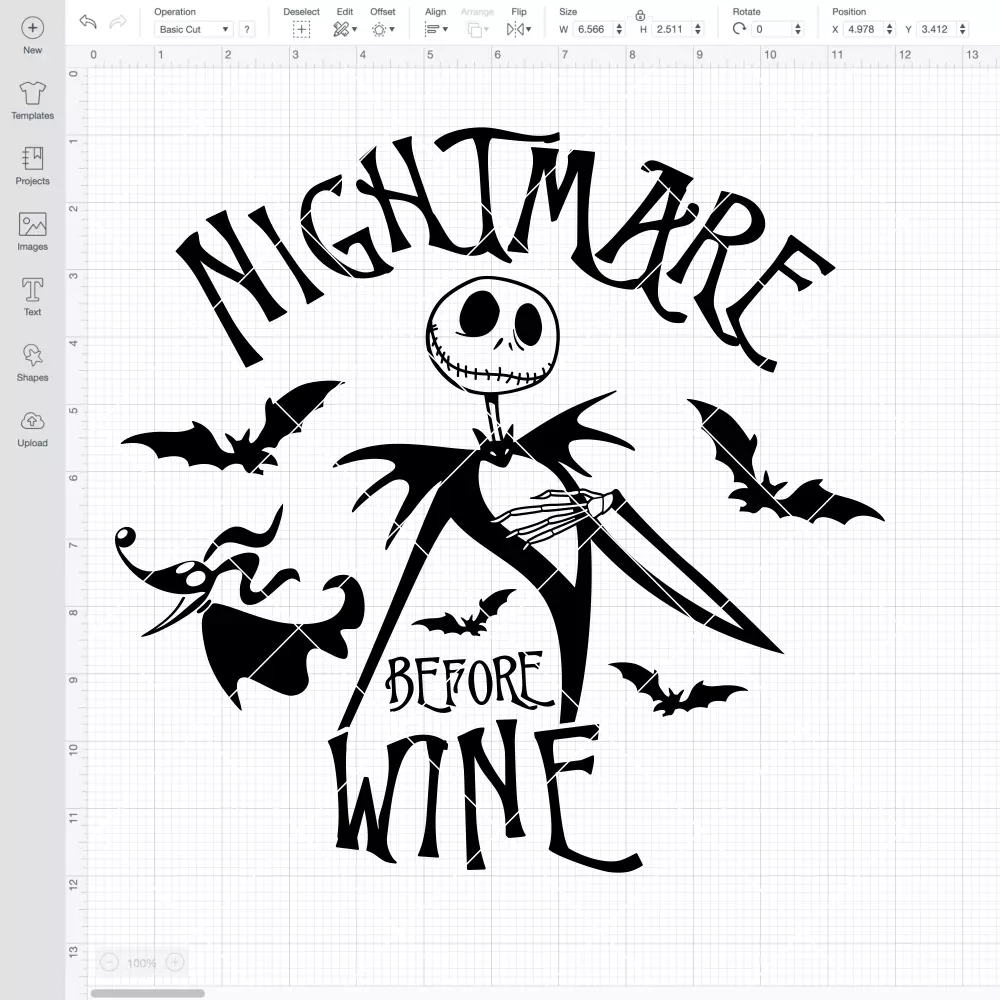Adjust the Y position stepper

pyautogui.click(x=963, y=29)
